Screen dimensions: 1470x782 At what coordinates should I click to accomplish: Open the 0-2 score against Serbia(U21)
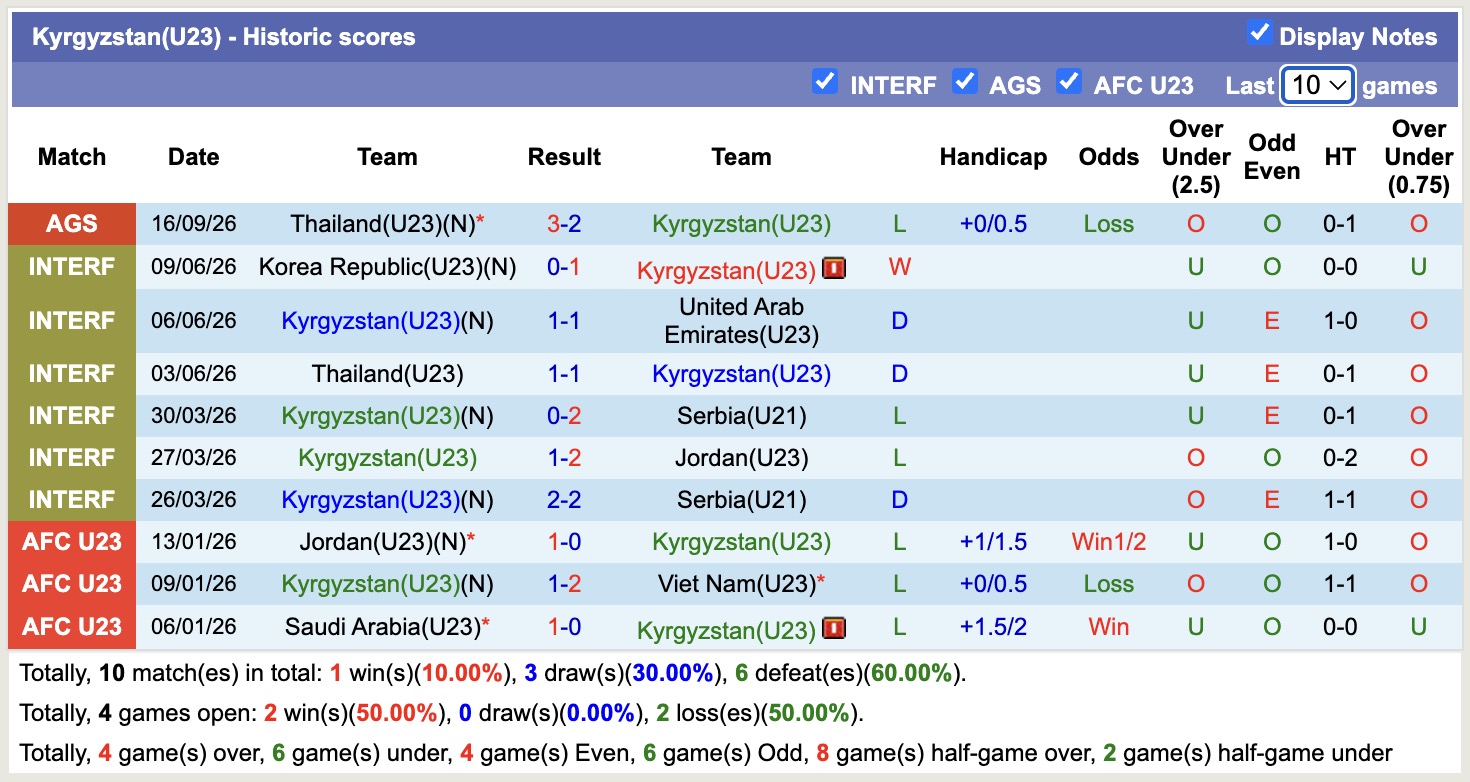click(x=564, y=416)
